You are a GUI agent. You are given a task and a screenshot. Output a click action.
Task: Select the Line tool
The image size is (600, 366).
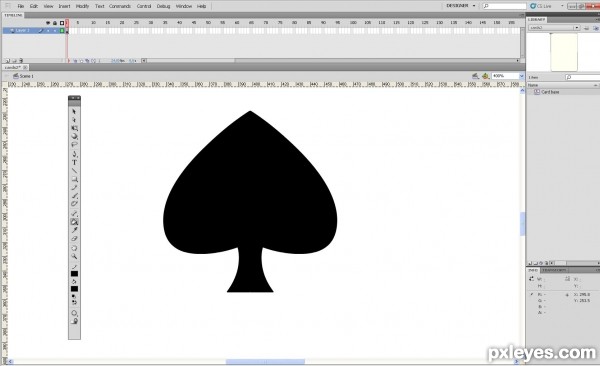click(x=74, y=171)
